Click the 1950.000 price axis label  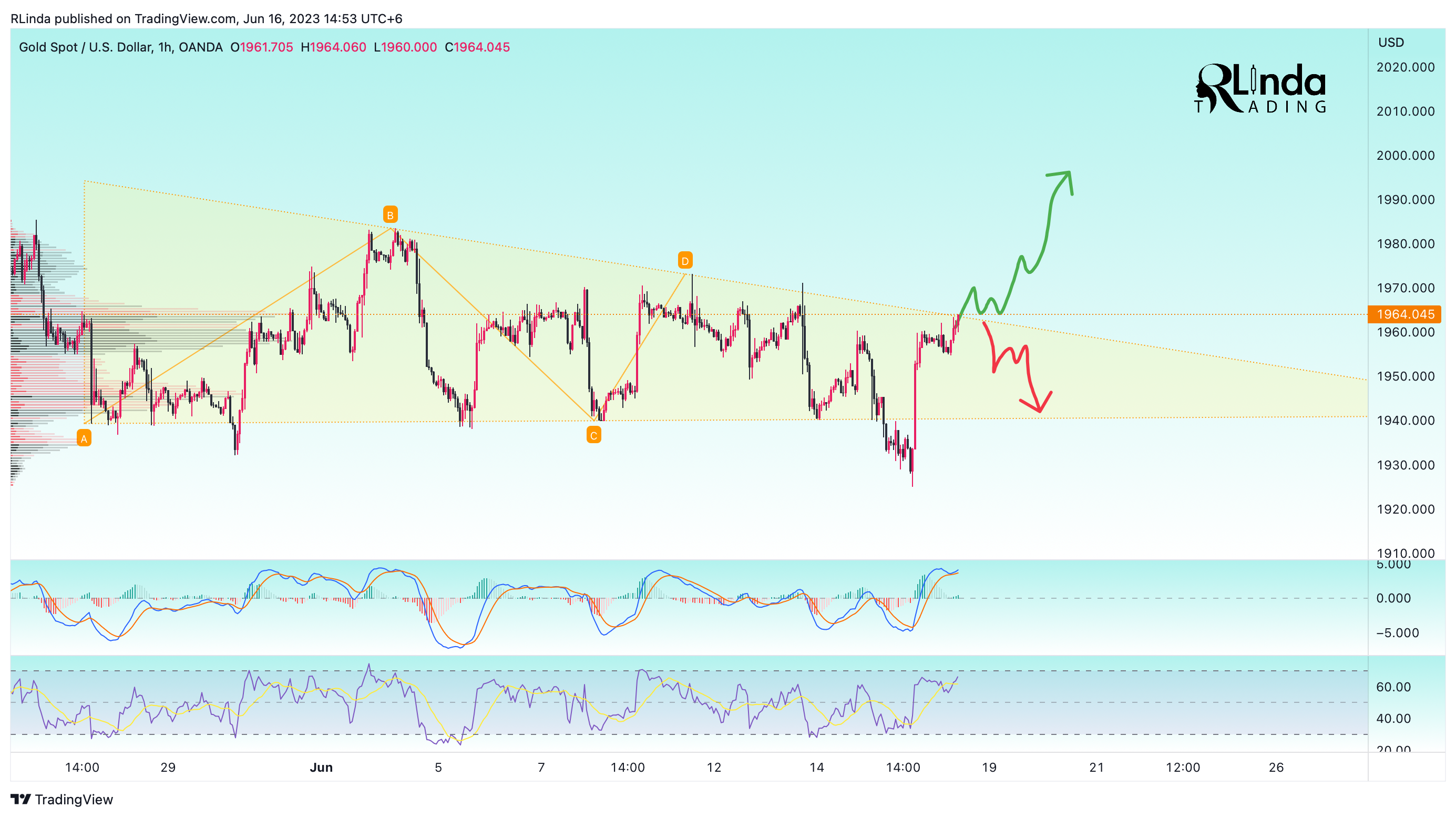(x=1406, y=376)
